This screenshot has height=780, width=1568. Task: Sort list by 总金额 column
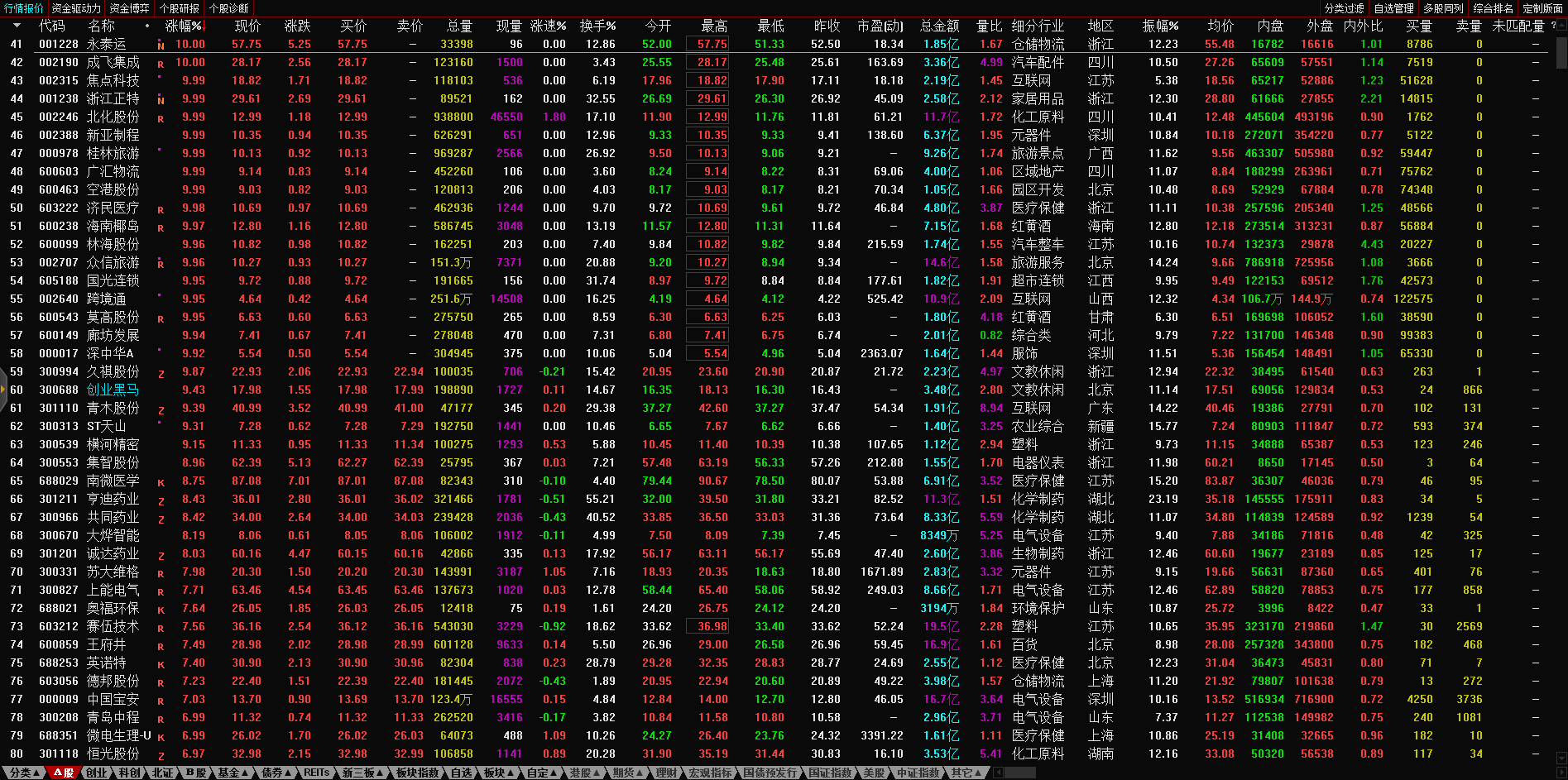click(x=939, y=26)
